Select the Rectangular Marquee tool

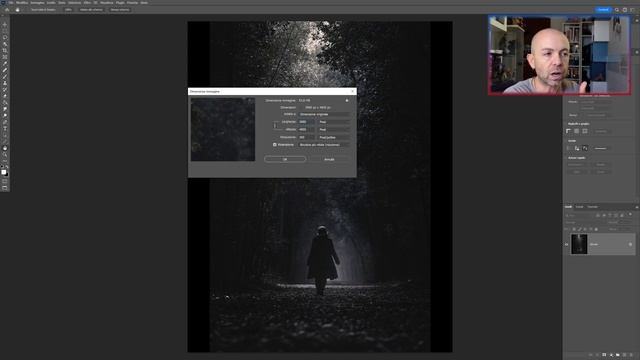click(x=5, y=31)
